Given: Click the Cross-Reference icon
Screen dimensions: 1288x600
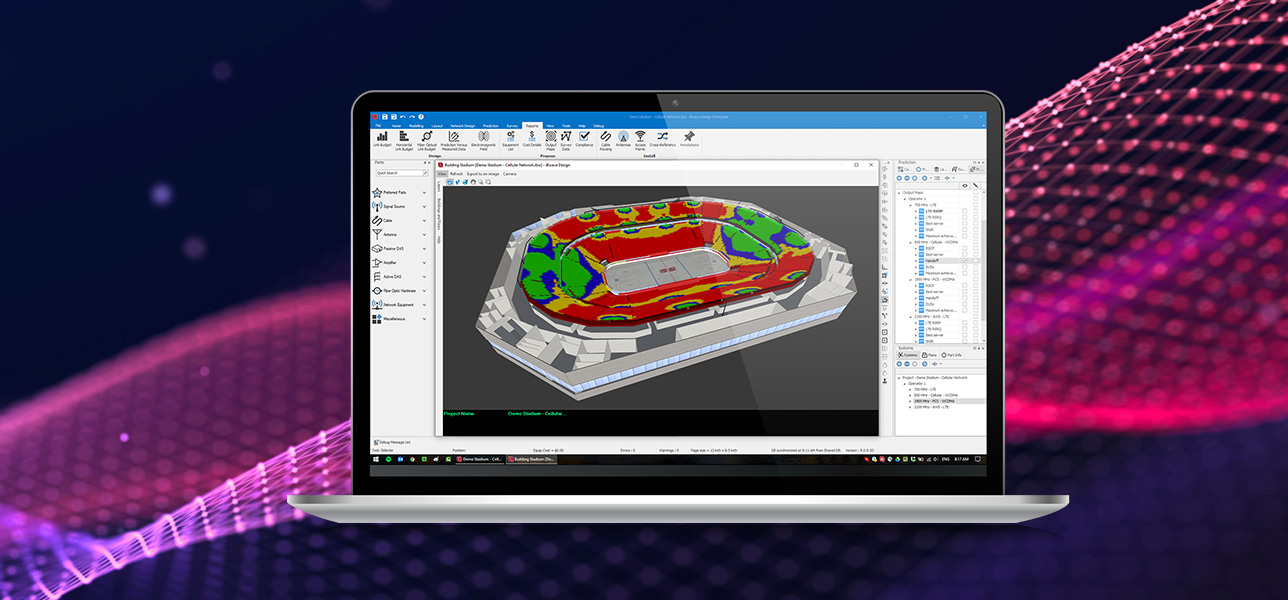Looking at the screenshot, I should 662,137.
